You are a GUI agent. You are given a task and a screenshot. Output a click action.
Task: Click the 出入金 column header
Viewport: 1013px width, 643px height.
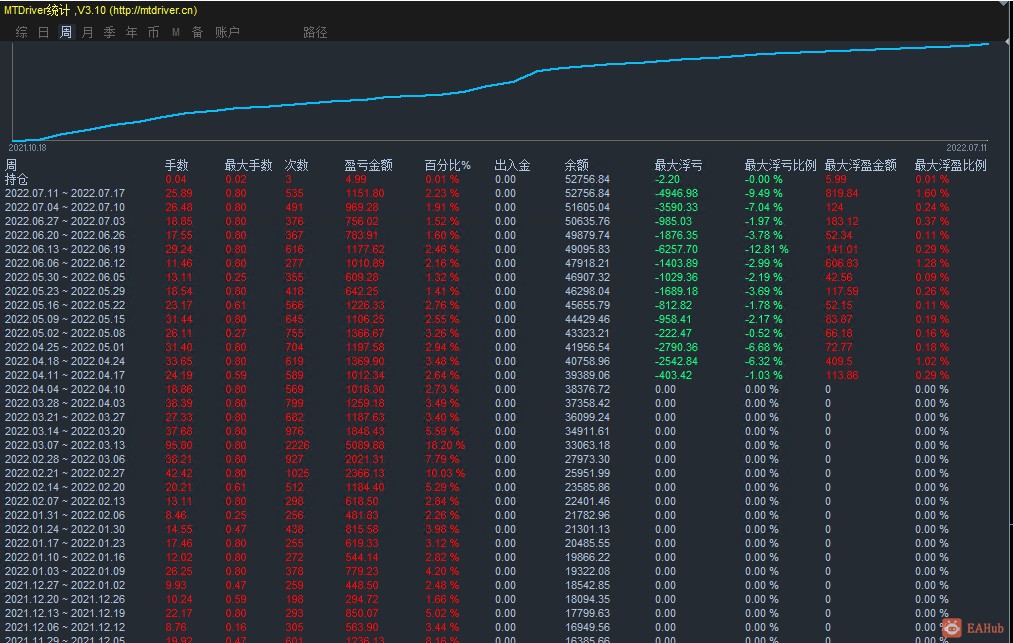[x=512, y=165]
